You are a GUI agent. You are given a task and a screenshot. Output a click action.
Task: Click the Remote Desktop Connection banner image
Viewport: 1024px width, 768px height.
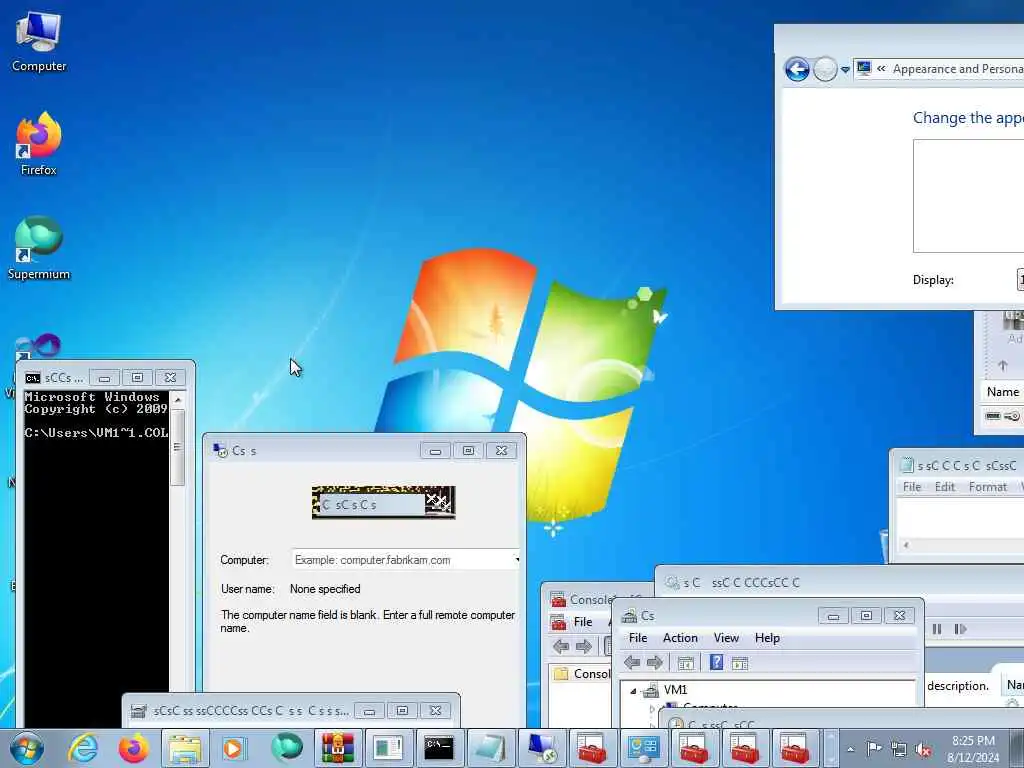point(383,503)
